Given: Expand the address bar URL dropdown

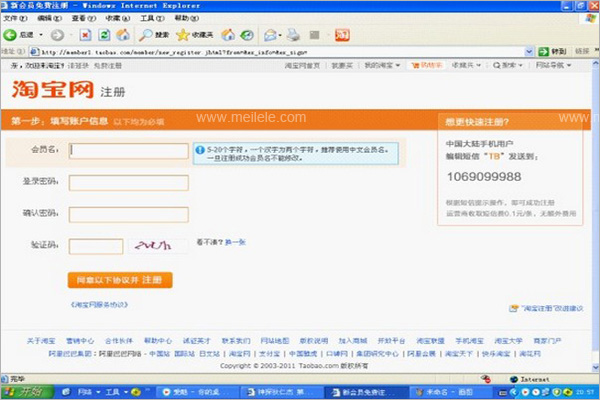Looking at the screenshot, I should point(528,50).
